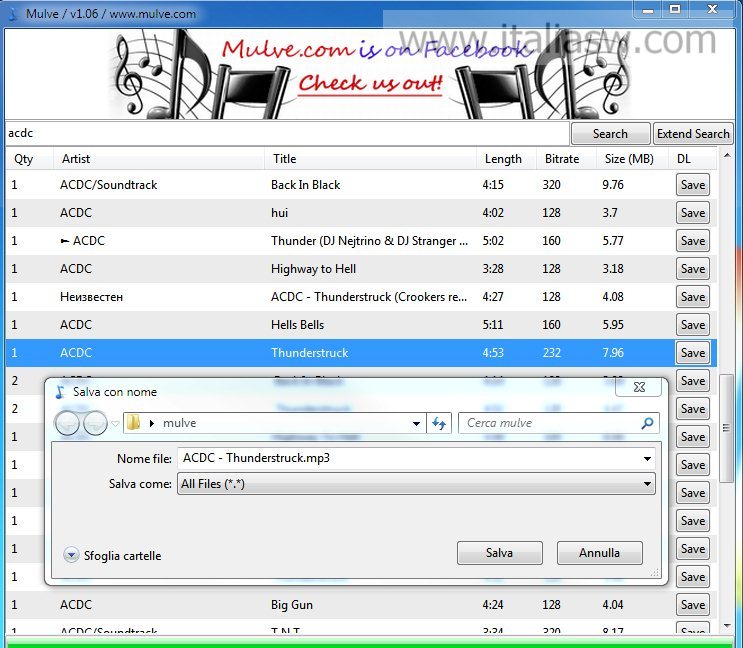Click the forward navigation arrow in save dialog
The width and height of the screenshot is (743, 648).
[95, 423]
